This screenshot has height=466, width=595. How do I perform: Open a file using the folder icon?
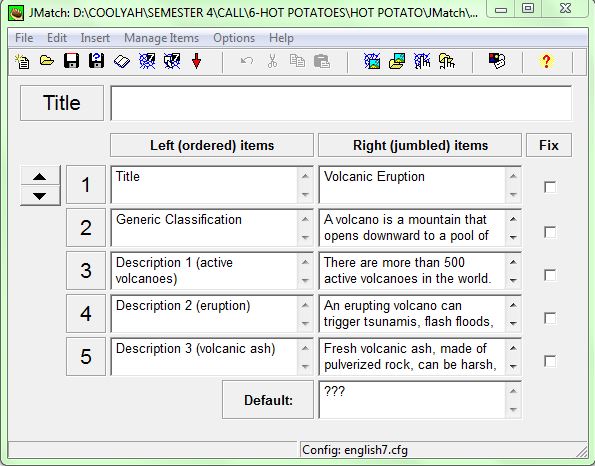point(47,61)
